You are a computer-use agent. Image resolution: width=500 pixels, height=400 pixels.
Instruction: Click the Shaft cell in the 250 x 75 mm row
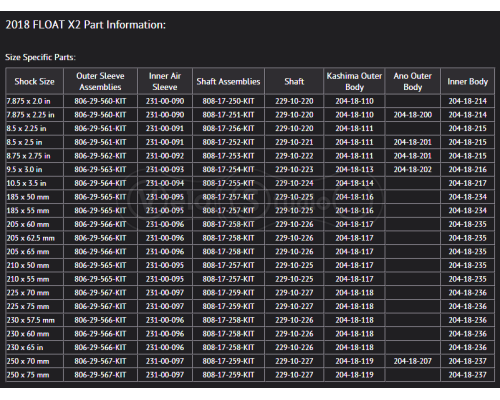[x=294, y=375]
